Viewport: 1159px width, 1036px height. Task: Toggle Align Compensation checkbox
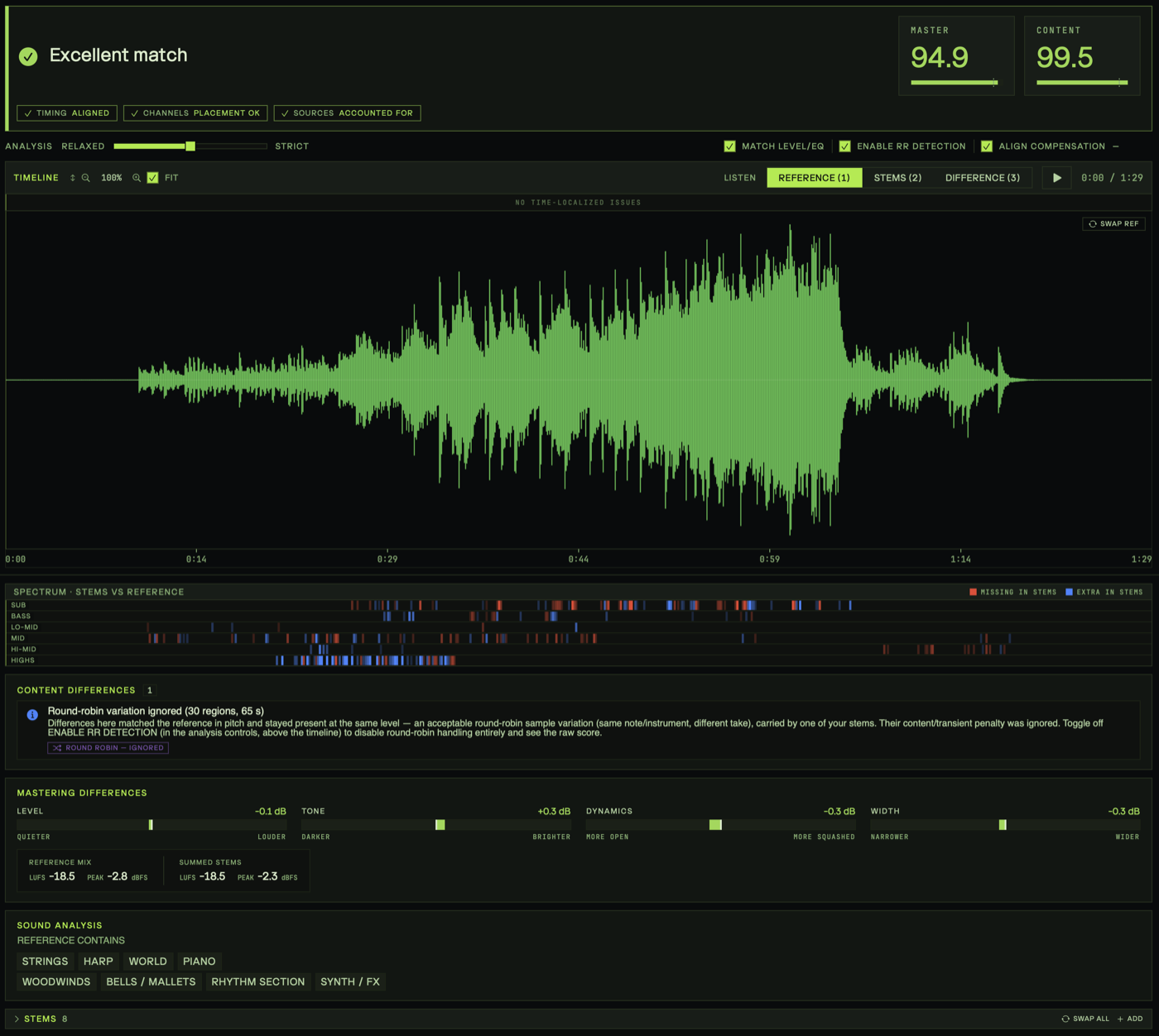click(987, 146)
